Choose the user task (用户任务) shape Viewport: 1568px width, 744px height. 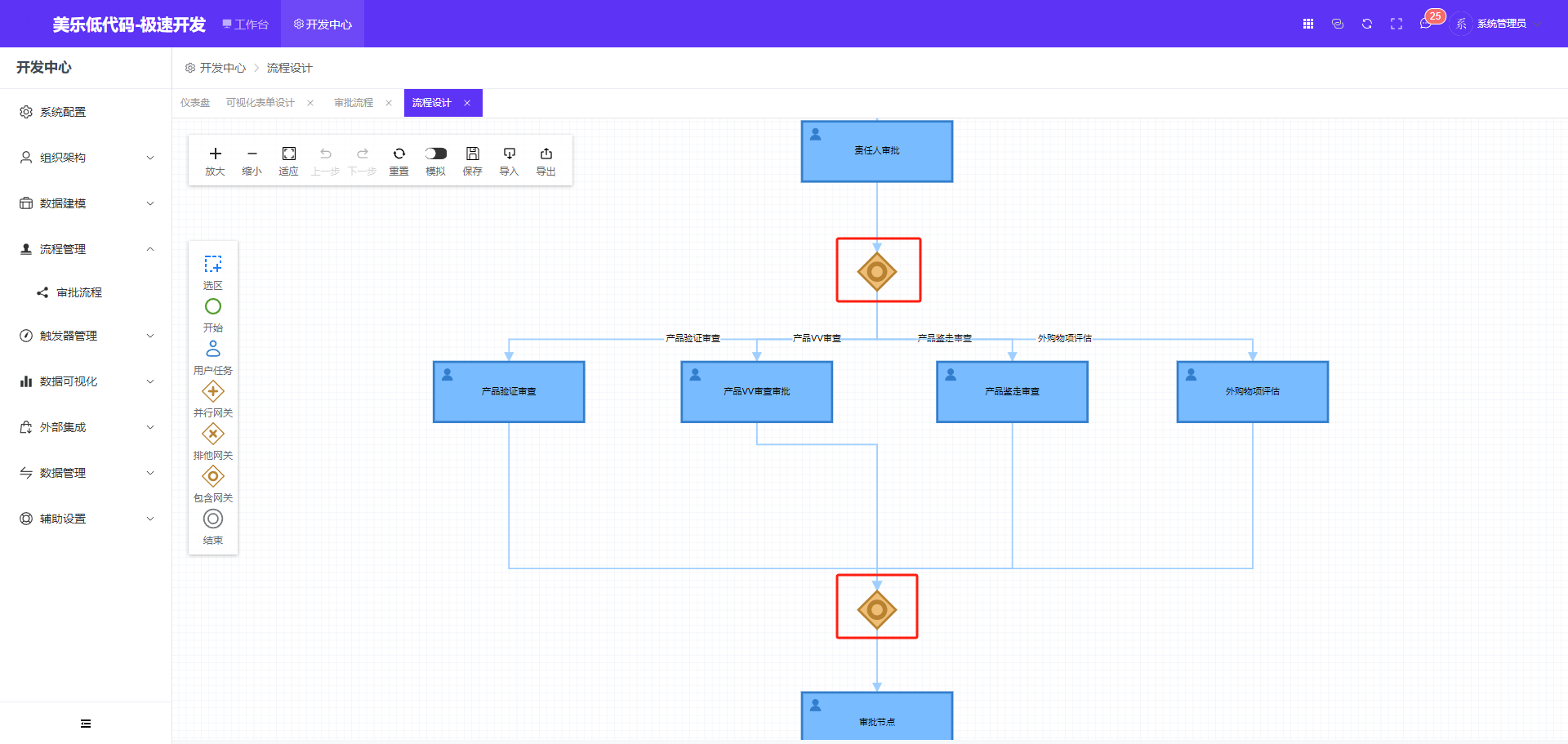point(212,350)
